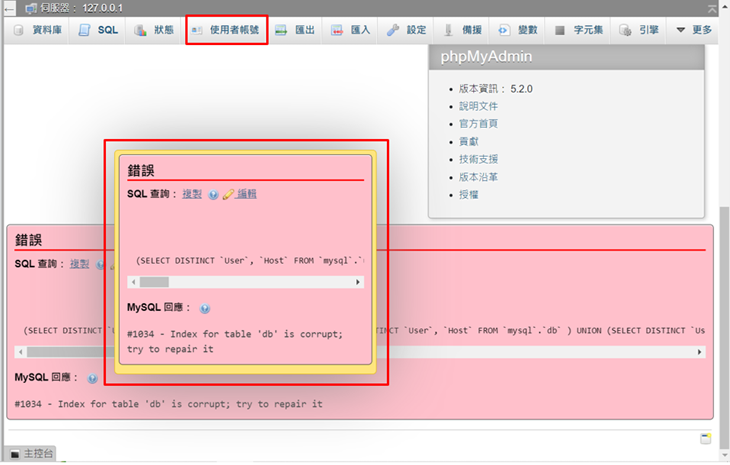The image size is (730, 465).
Task: Click the engines icon beside 引擎
Action: point(625,31)
